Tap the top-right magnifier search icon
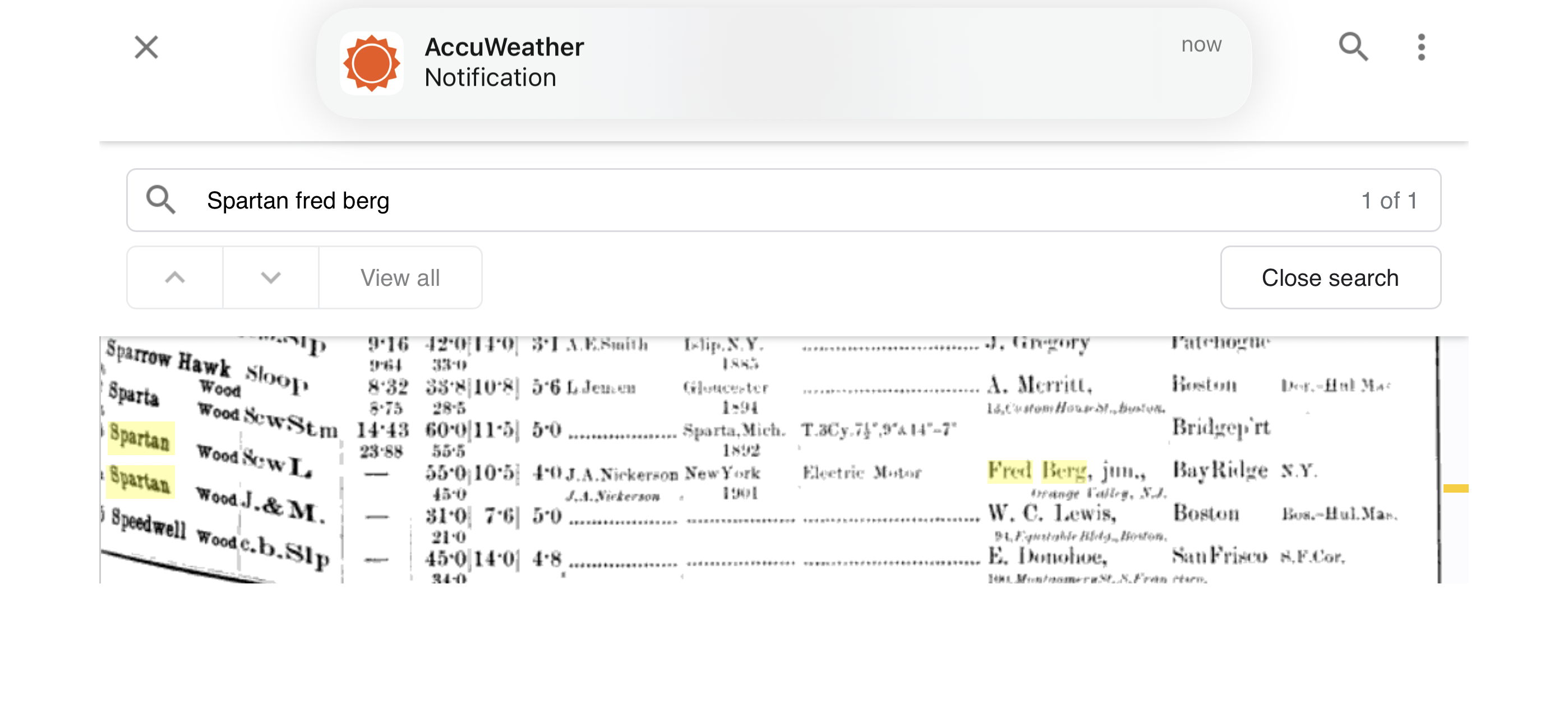Image resolution: width=1568 pixels, height=723 pixels. pyautogui.click(x=1353, y=47)
